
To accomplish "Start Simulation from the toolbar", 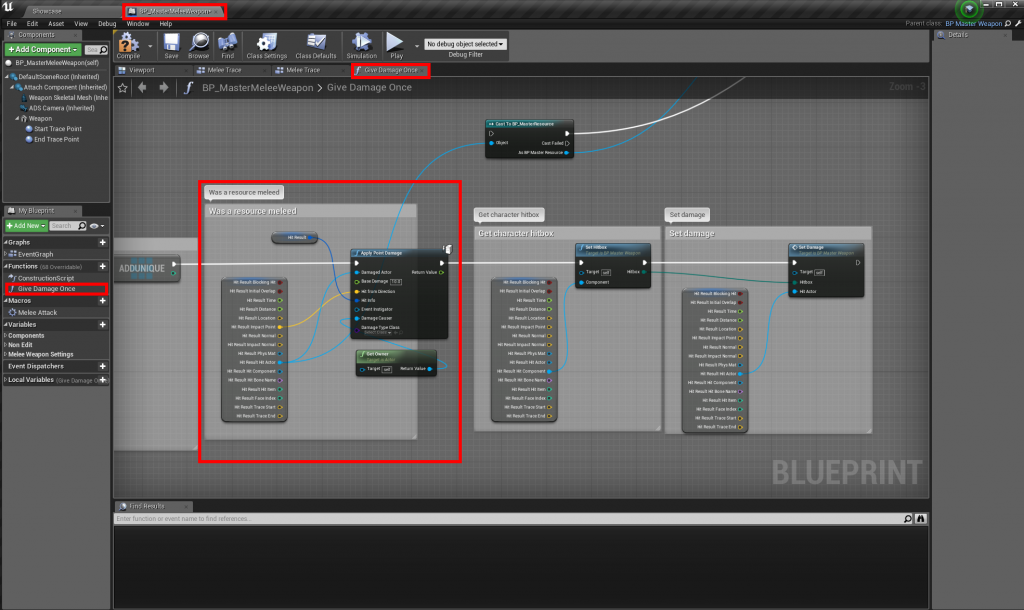I will tap(361, 46).
